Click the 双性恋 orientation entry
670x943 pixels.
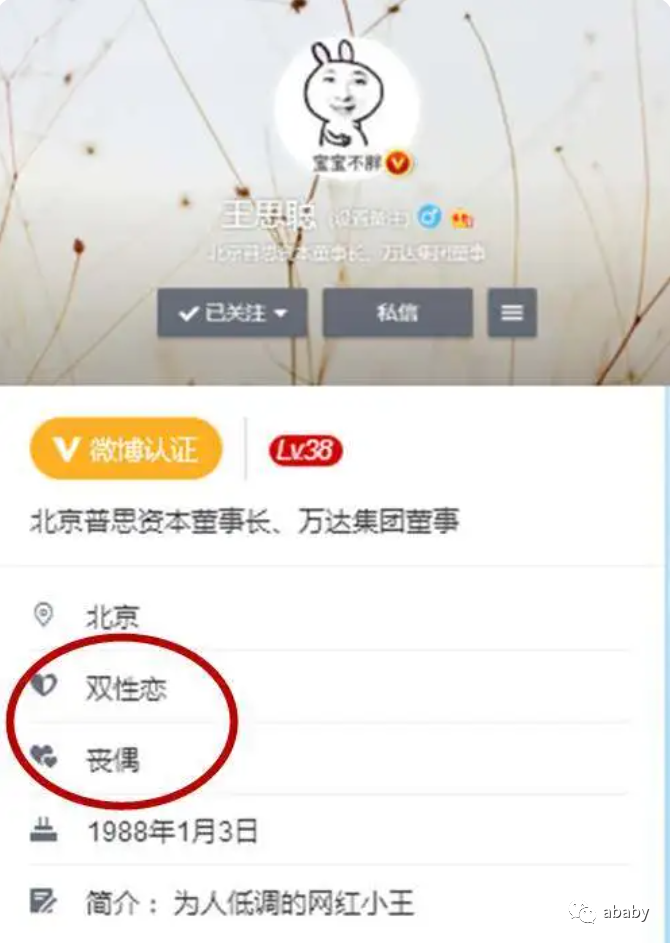click(126, 688)
